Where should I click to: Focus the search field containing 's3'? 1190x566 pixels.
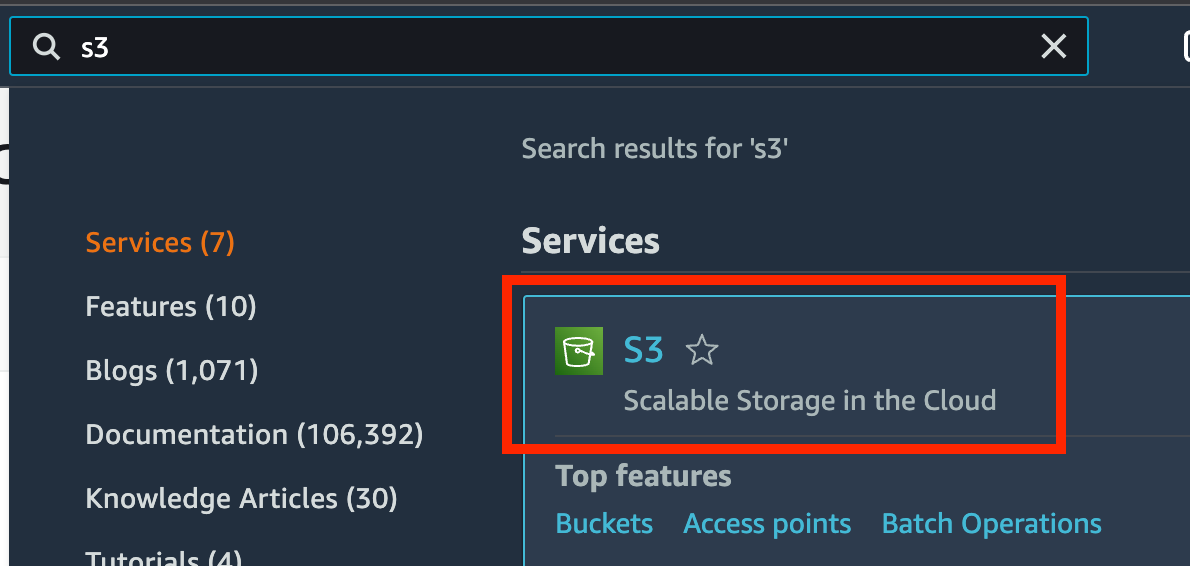[x=548, y=46]
